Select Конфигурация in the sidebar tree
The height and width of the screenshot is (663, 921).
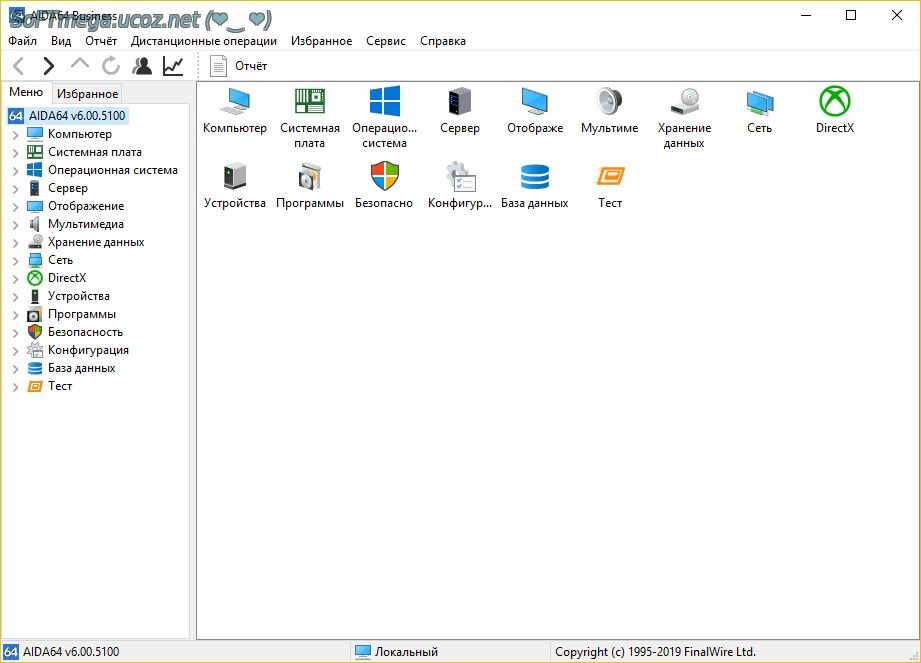(x=88, y=350)
